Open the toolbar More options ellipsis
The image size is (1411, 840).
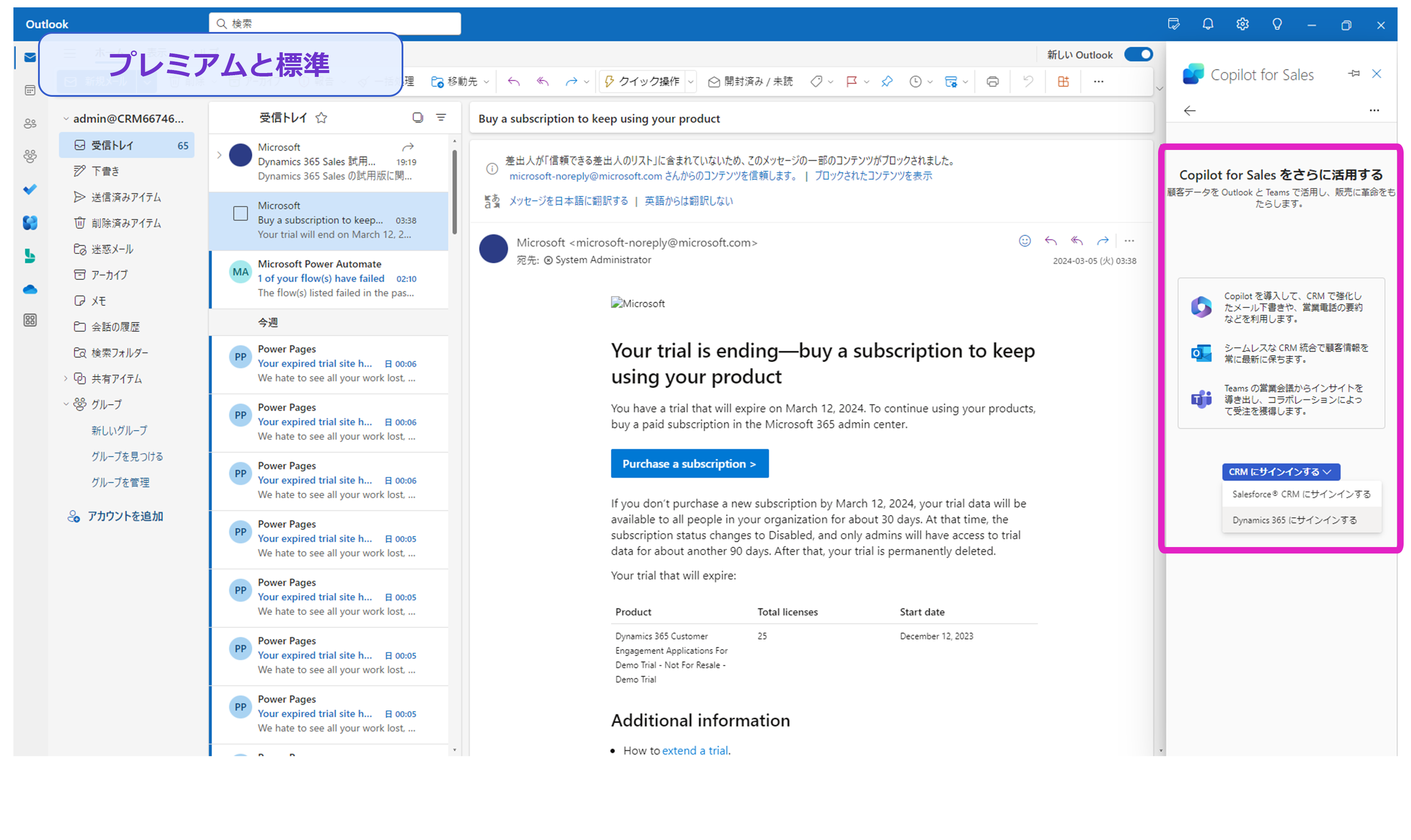(x=1098, y=82)
